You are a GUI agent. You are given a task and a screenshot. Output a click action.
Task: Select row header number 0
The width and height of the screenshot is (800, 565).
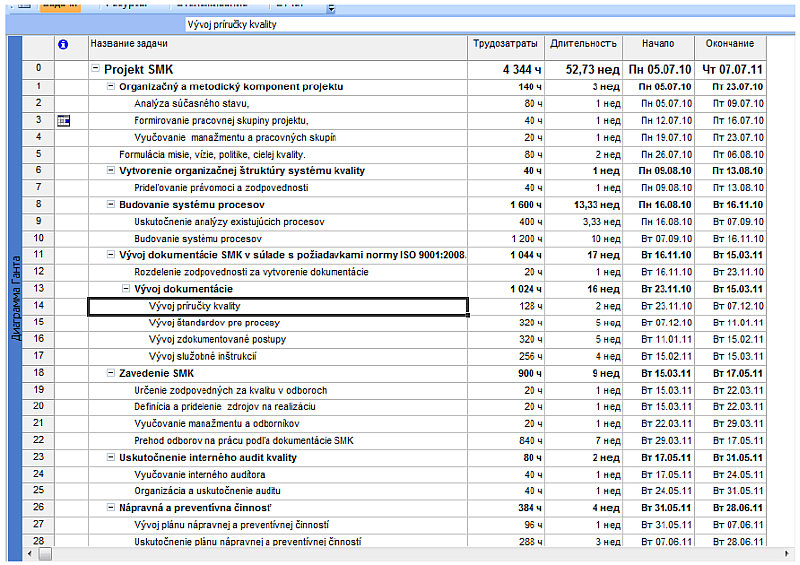[38, 69]
